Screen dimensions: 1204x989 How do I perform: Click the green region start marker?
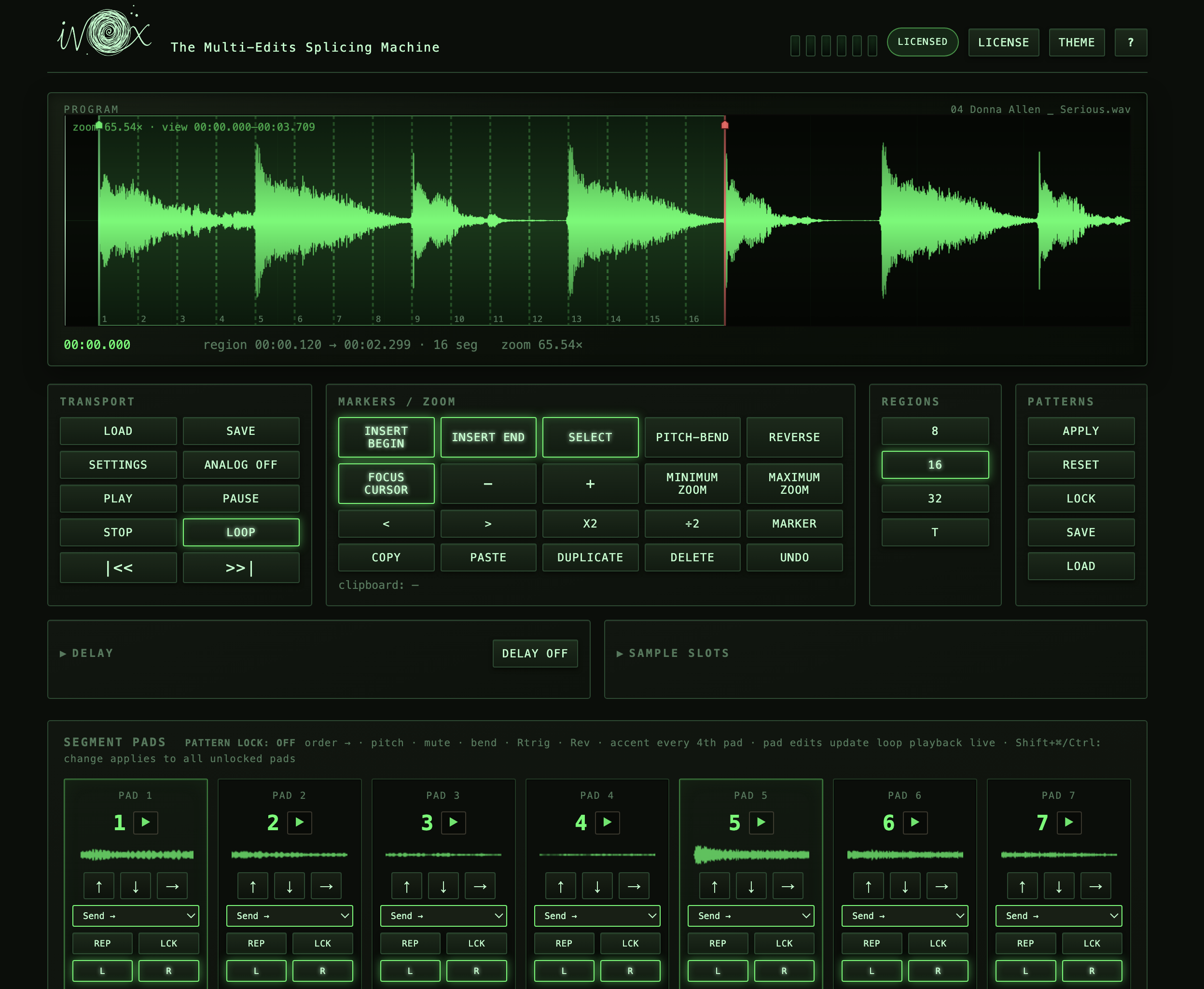pyautogui.click(x=99, y=125)
